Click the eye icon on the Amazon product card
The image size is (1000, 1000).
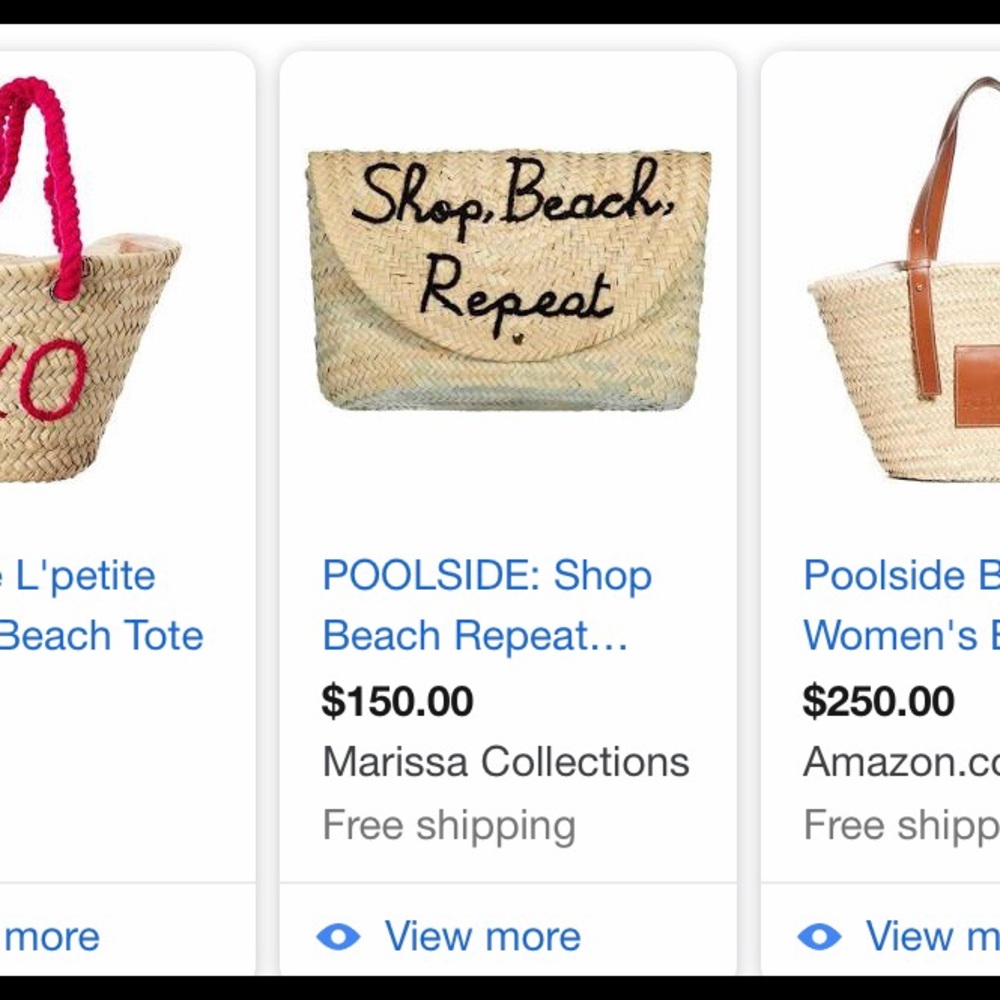click(820, 936)
